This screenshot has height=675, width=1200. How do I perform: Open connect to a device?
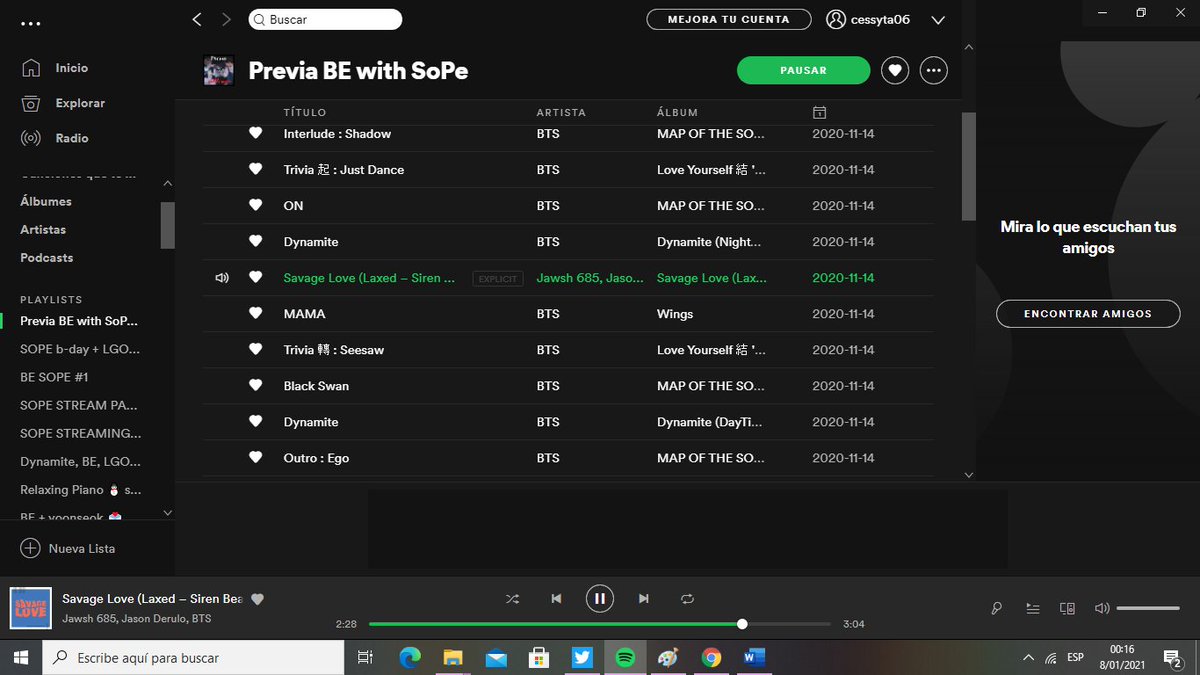(x=1067, y=608)
